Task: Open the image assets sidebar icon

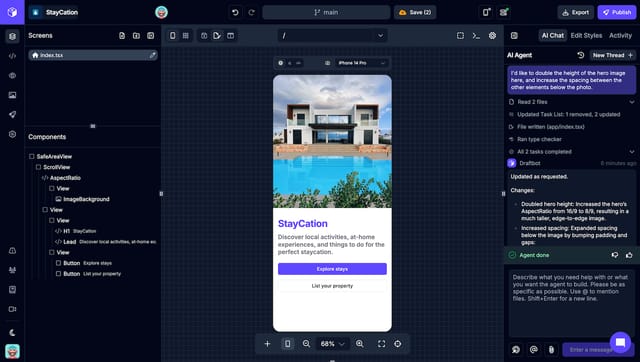Action: coord(12,95)
